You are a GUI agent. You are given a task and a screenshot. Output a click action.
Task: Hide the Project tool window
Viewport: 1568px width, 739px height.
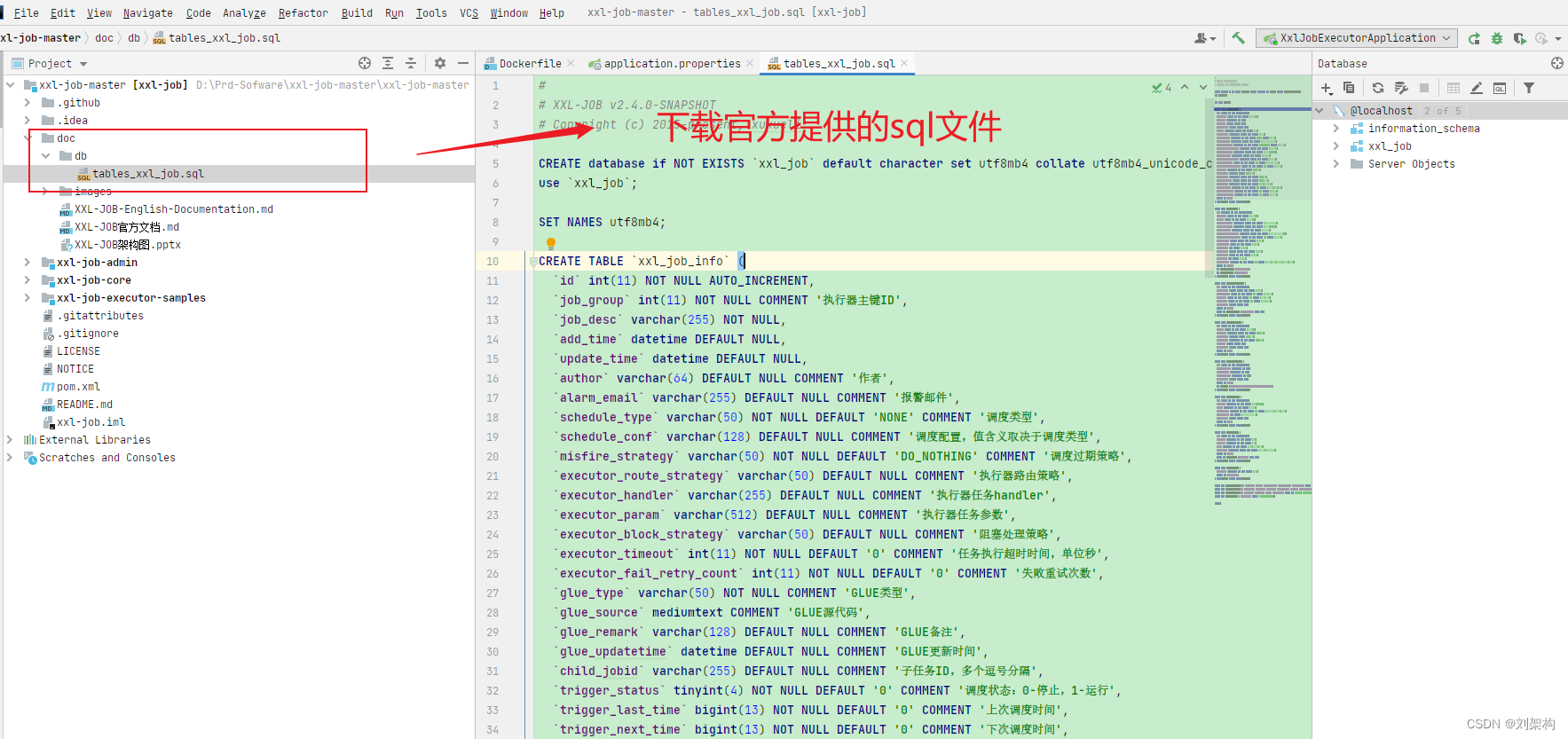point(463,63)
